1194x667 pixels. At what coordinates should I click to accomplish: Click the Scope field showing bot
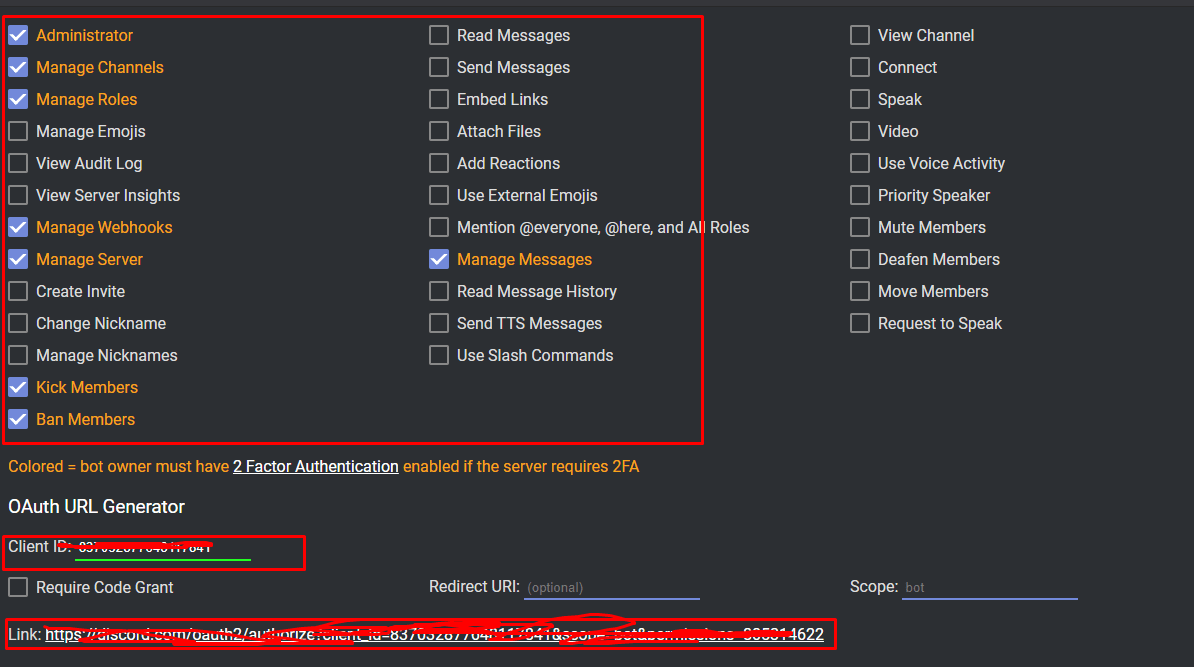click(x=990, y=587)
